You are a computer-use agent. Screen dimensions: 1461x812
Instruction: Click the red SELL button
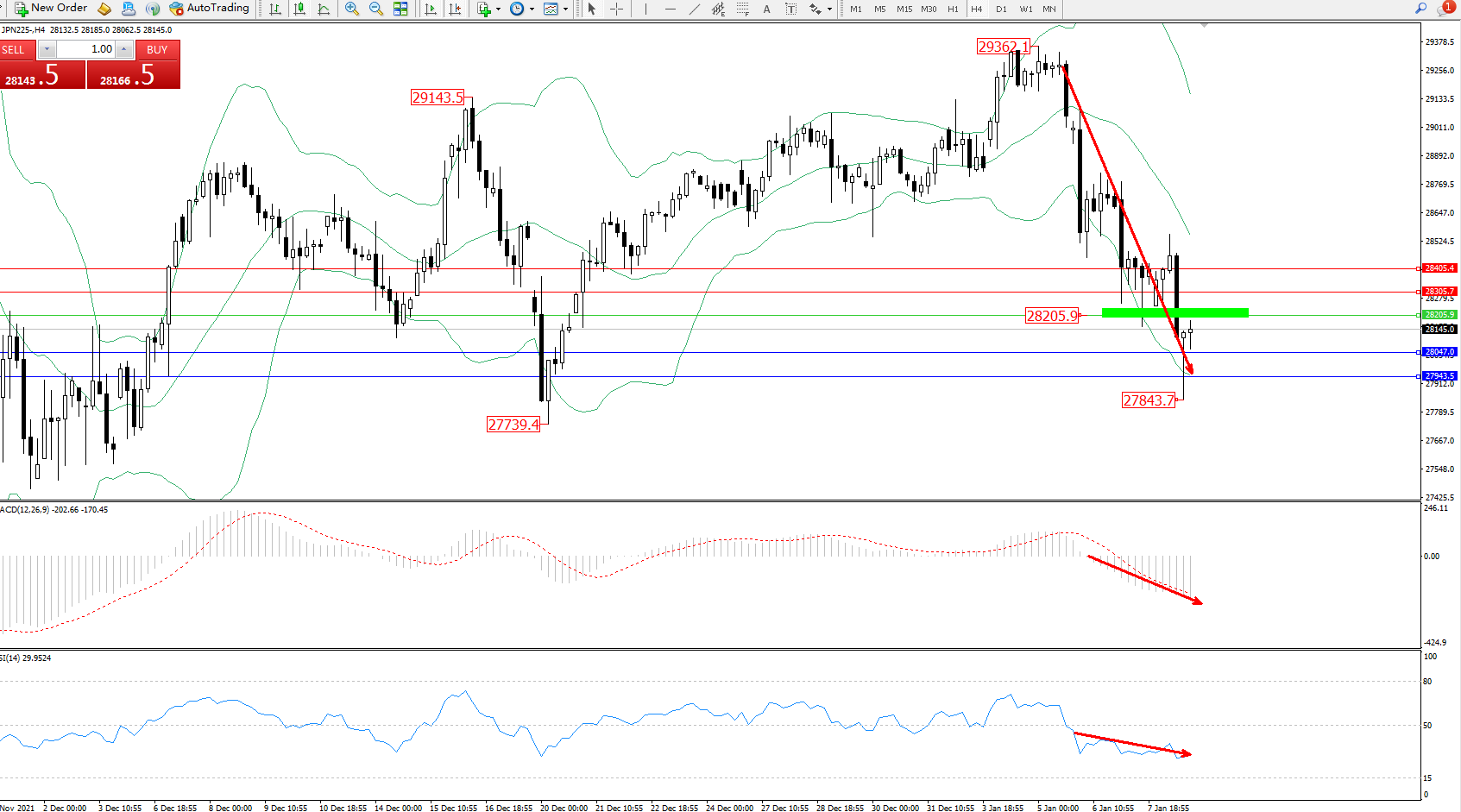pos(16,50)
